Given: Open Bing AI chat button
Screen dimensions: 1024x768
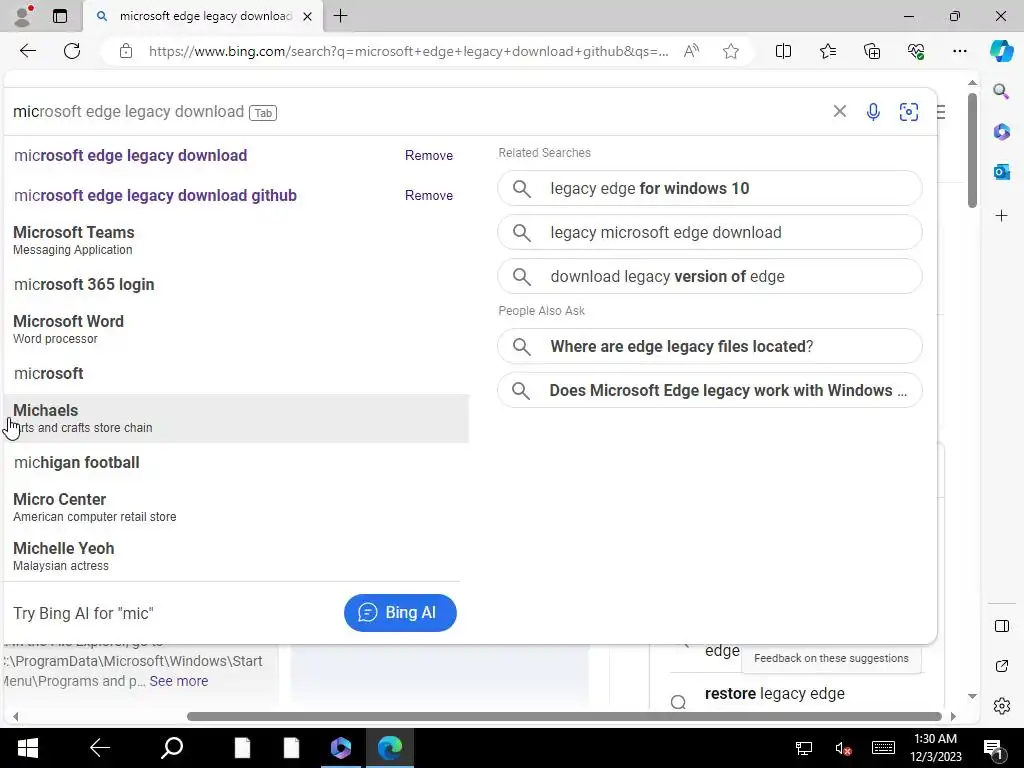Looking at the screenshot, I should 400,613.
